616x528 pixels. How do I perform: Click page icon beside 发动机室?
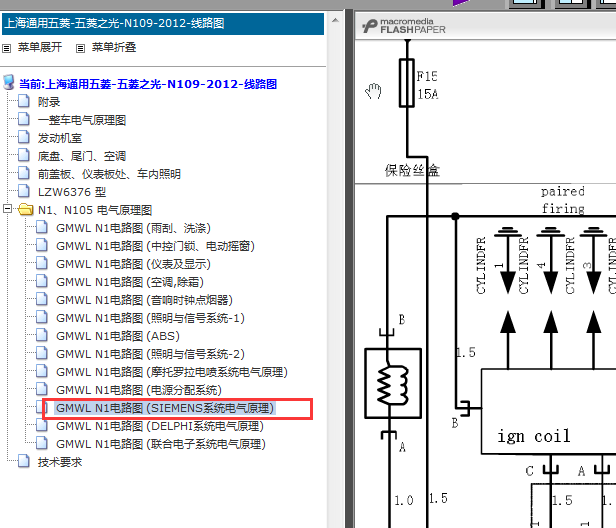coord(24,138)
